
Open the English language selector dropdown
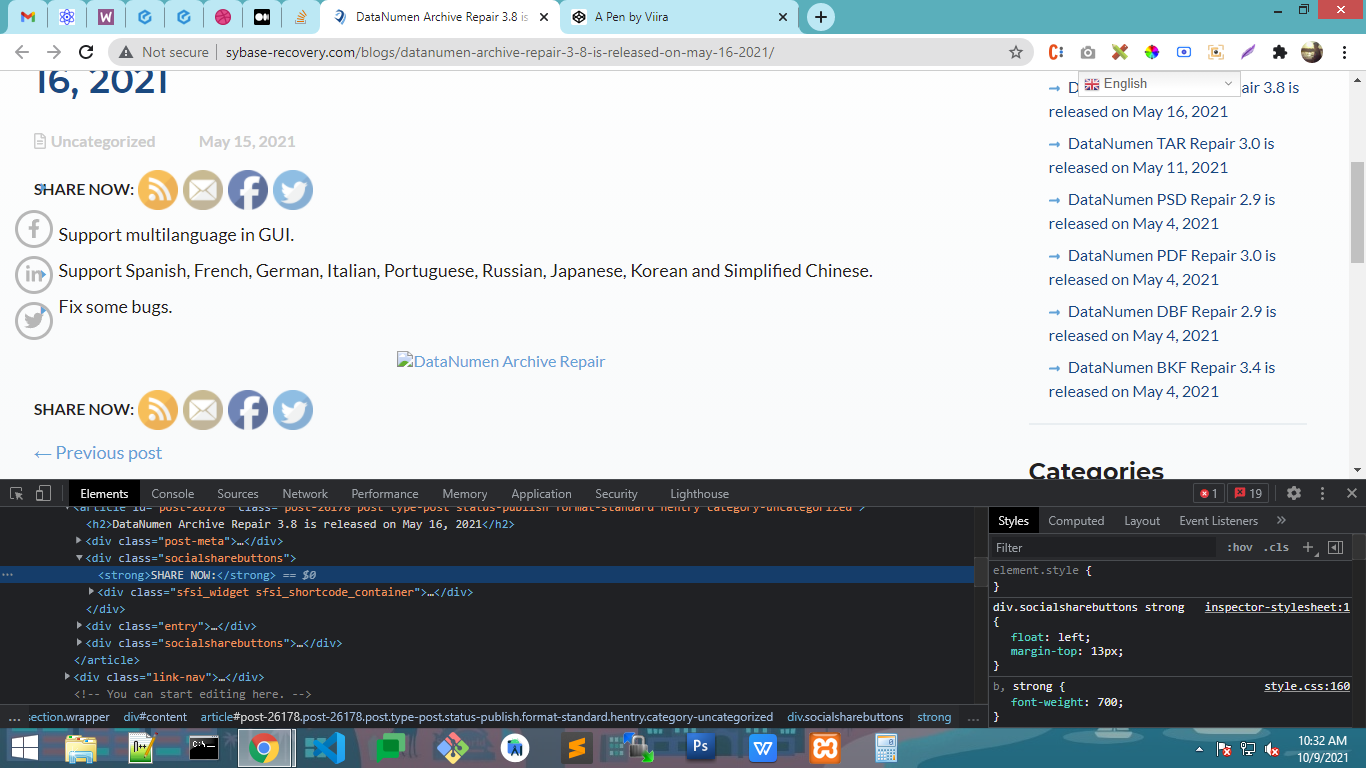[1160, 84]
